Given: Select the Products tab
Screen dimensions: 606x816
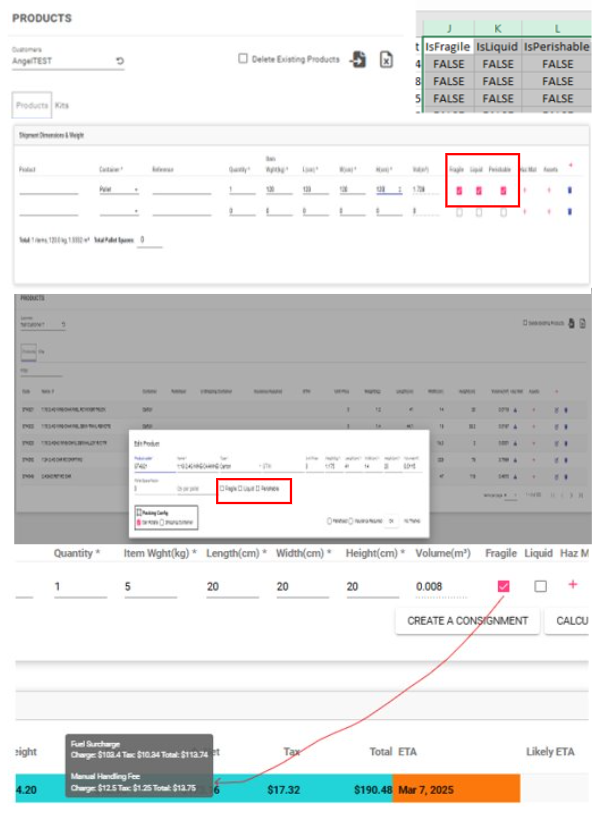Looking at the screenshot, I should (x=32, y=105).
